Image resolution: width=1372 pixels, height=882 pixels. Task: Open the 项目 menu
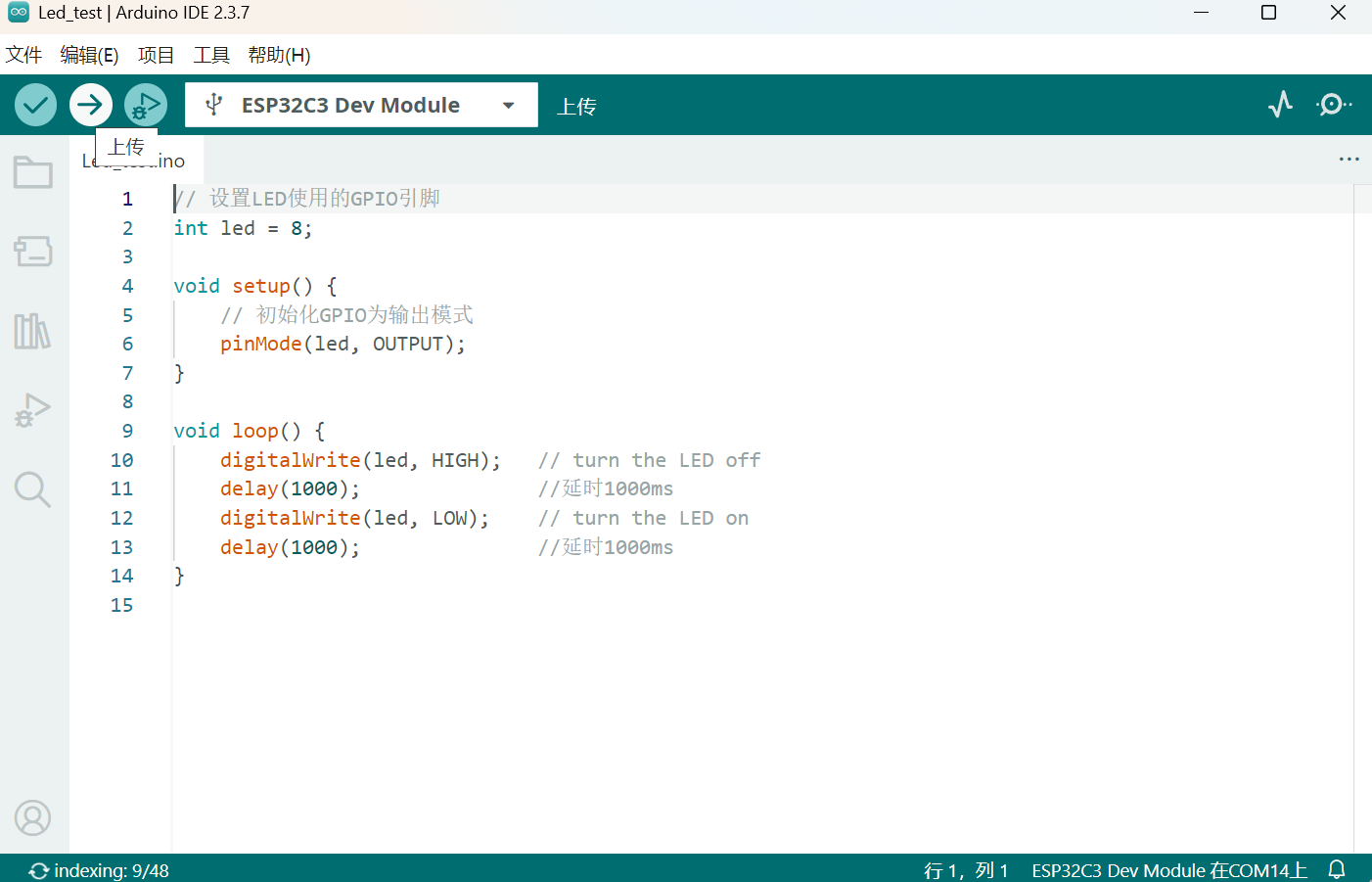click(x=156, y=55)
